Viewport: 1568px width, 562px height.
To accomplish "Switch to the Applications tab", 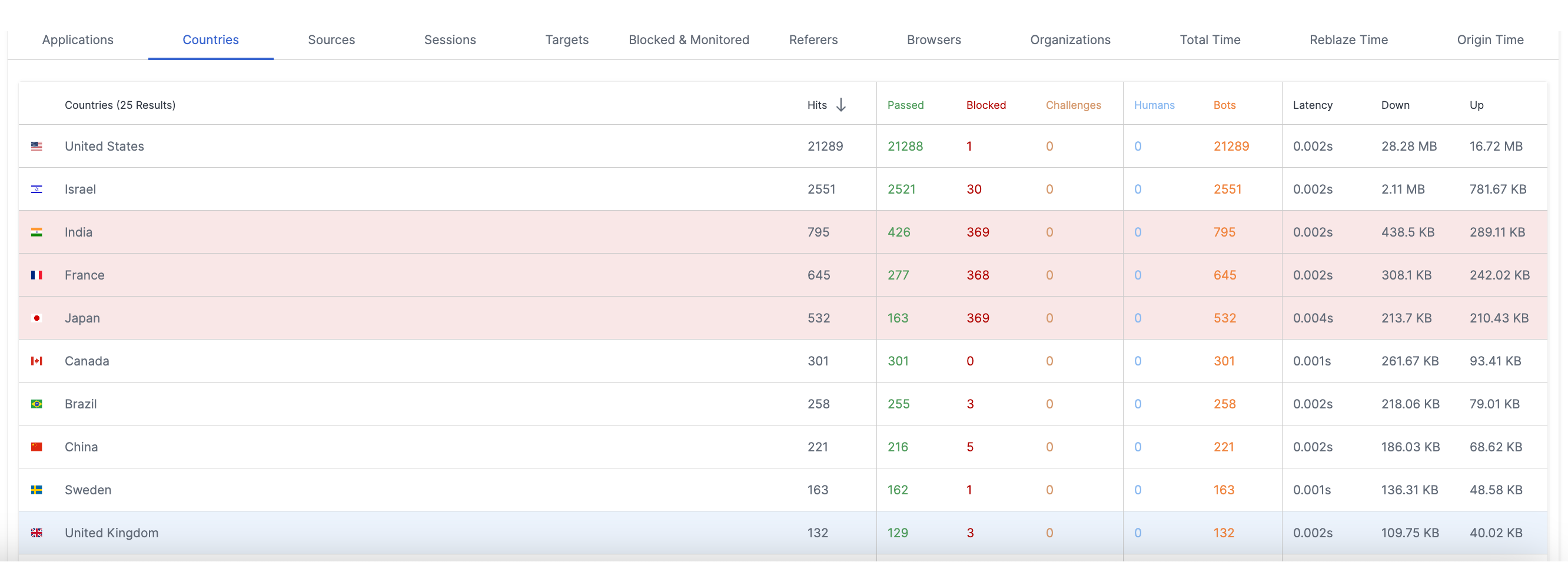I will pyautogui.click(x=78, y=39).
